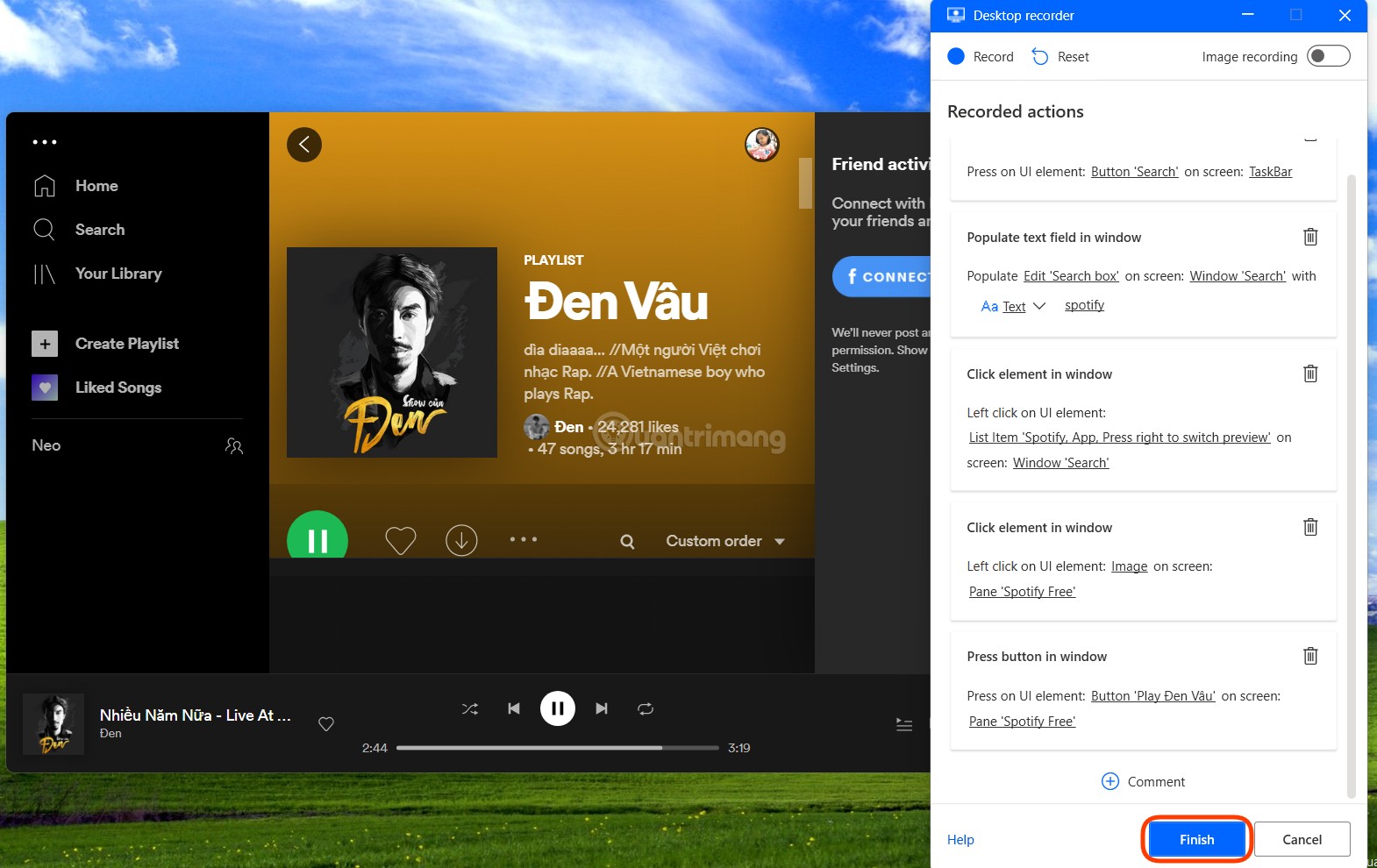This screenshot has height=868, width=1377.
Task: Click the Nhiều Năm Nữa song title
Action: [x=195, y=715]
